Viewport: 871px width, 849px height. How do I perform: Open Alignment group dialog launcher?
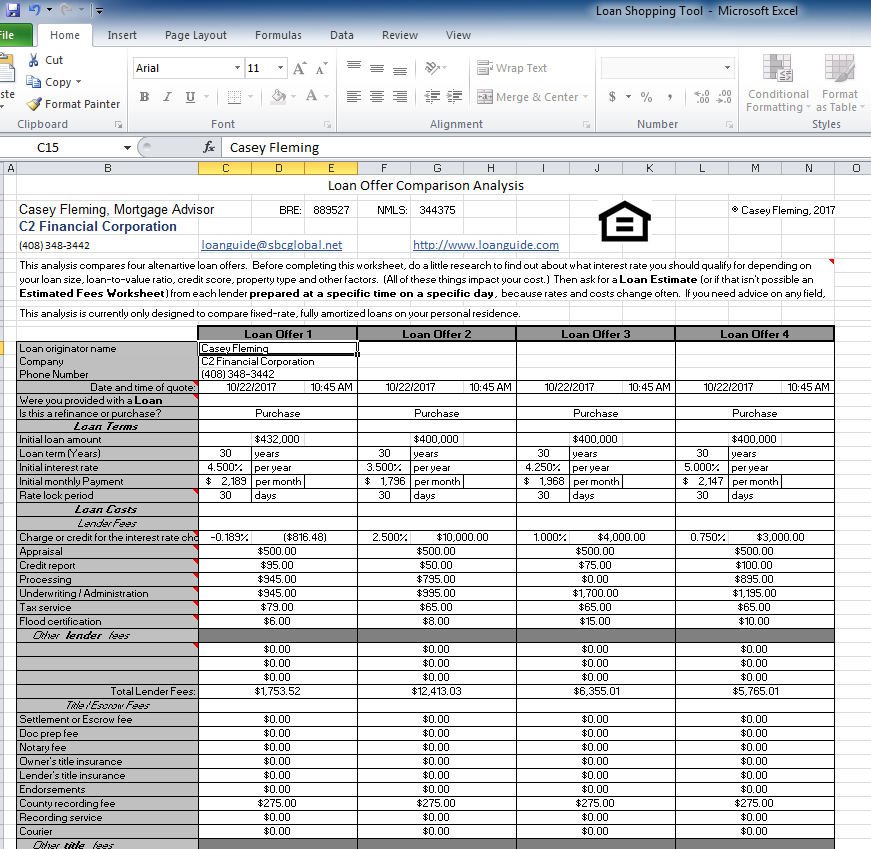coord(586,124)
